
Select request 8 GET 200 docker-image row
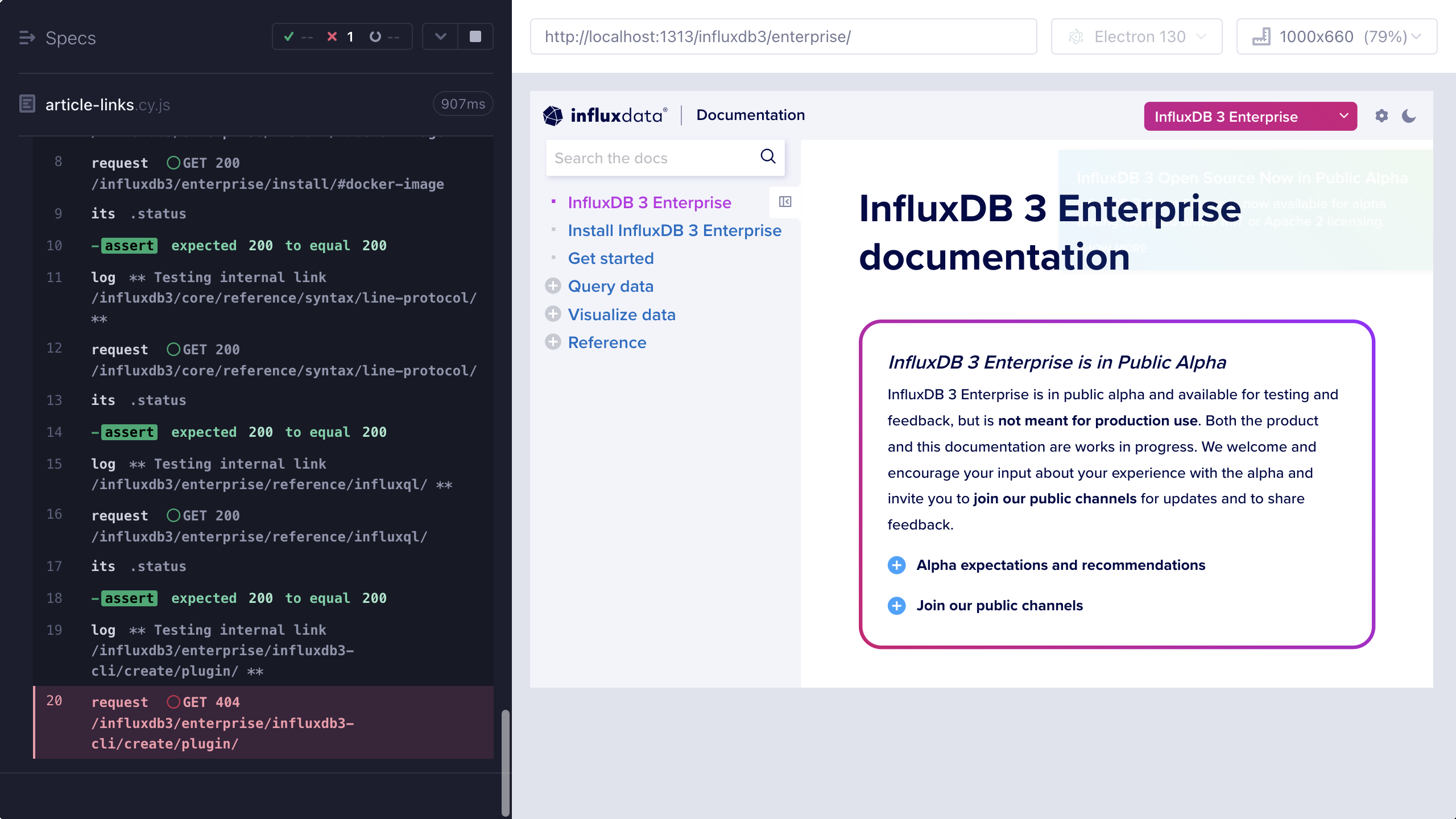point(263,173)
